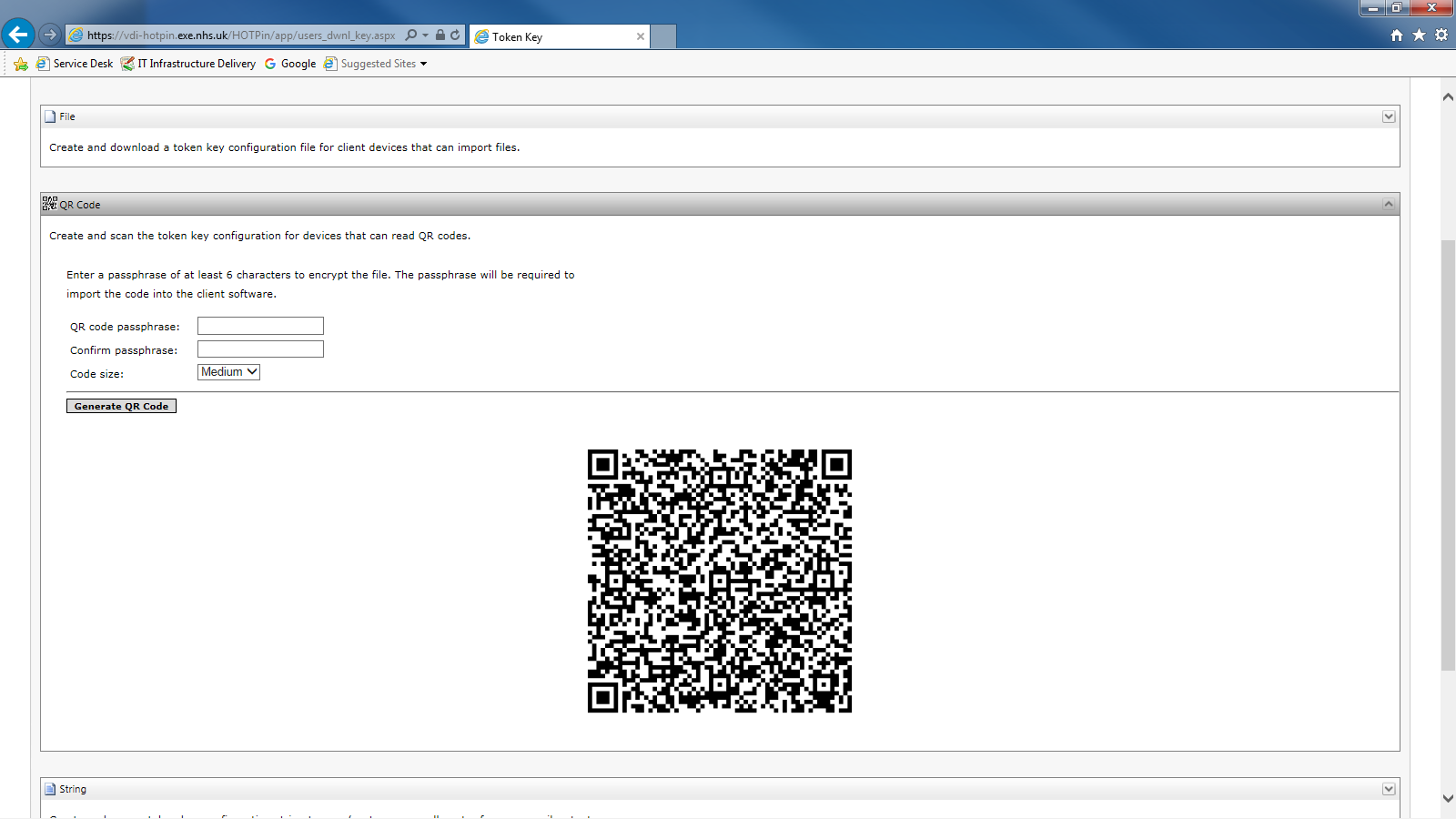Image resolution: width=1456 pixels, height=819 pixels.
Task: Click the page scrollbar down arrow
Action: 1448,798
